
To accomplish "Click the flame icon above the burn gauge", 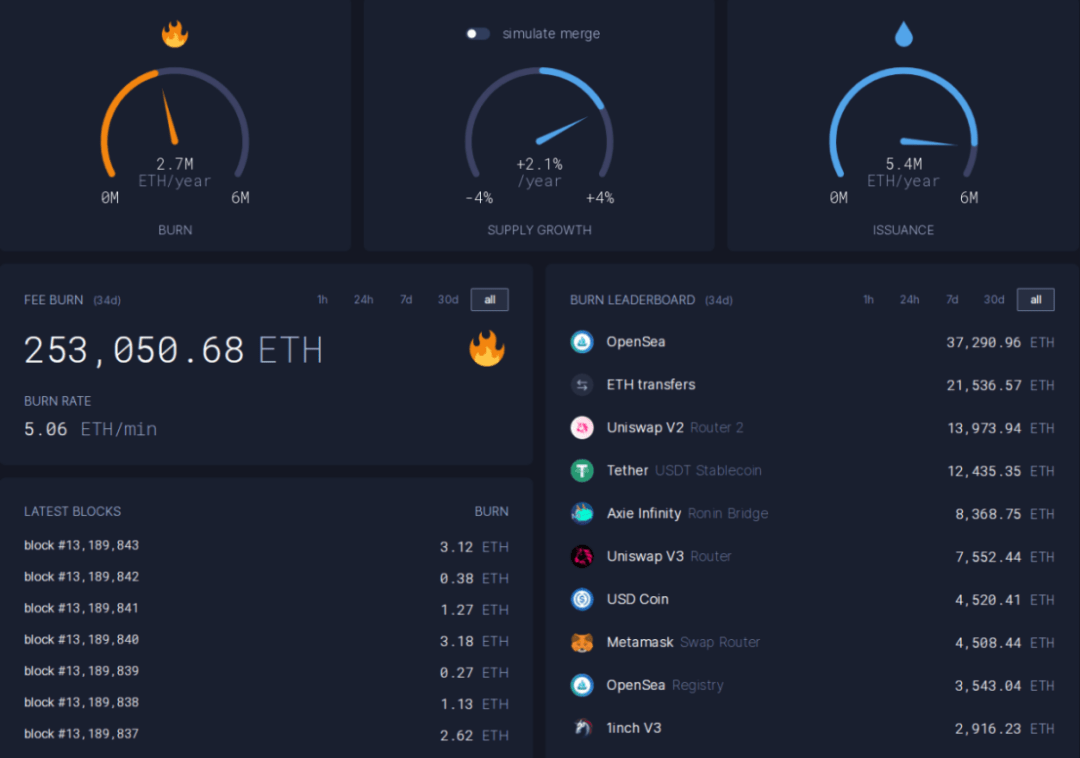I will [x=174, y=33].
